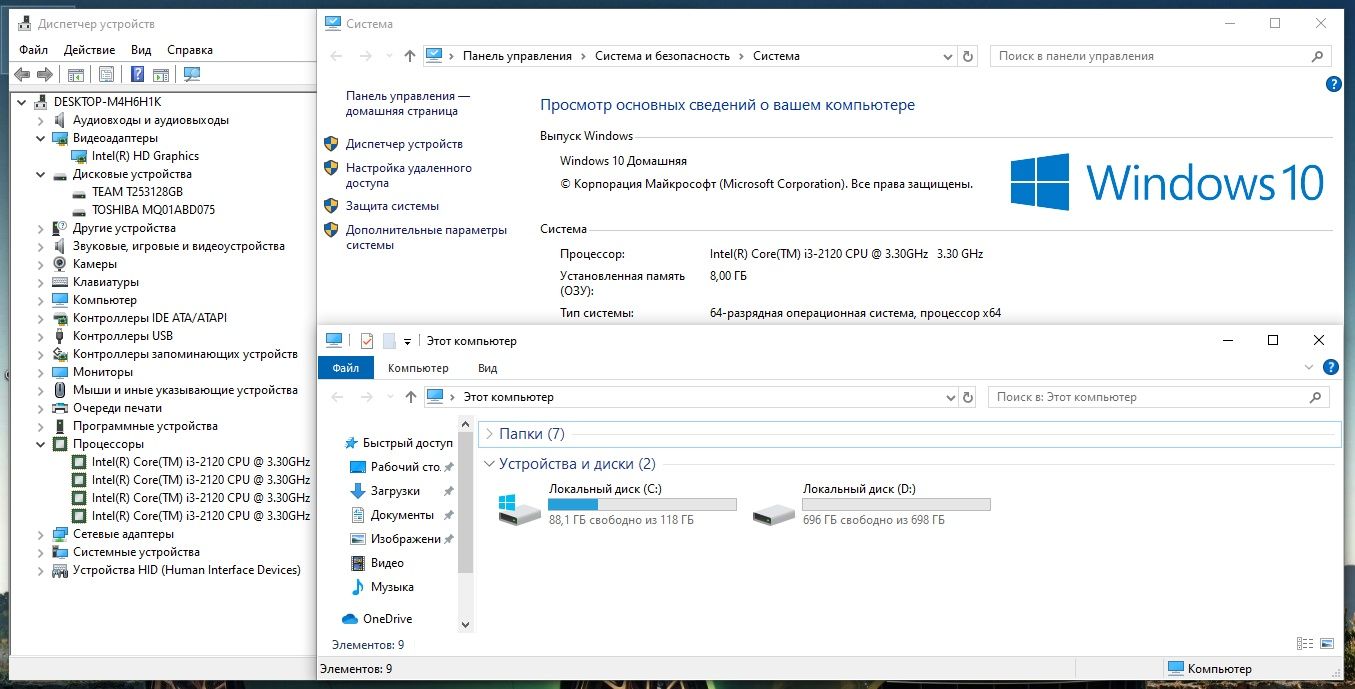The image size is (1355, 689).
Task: Expand the Папки (7) group
Action: [490, 434]
